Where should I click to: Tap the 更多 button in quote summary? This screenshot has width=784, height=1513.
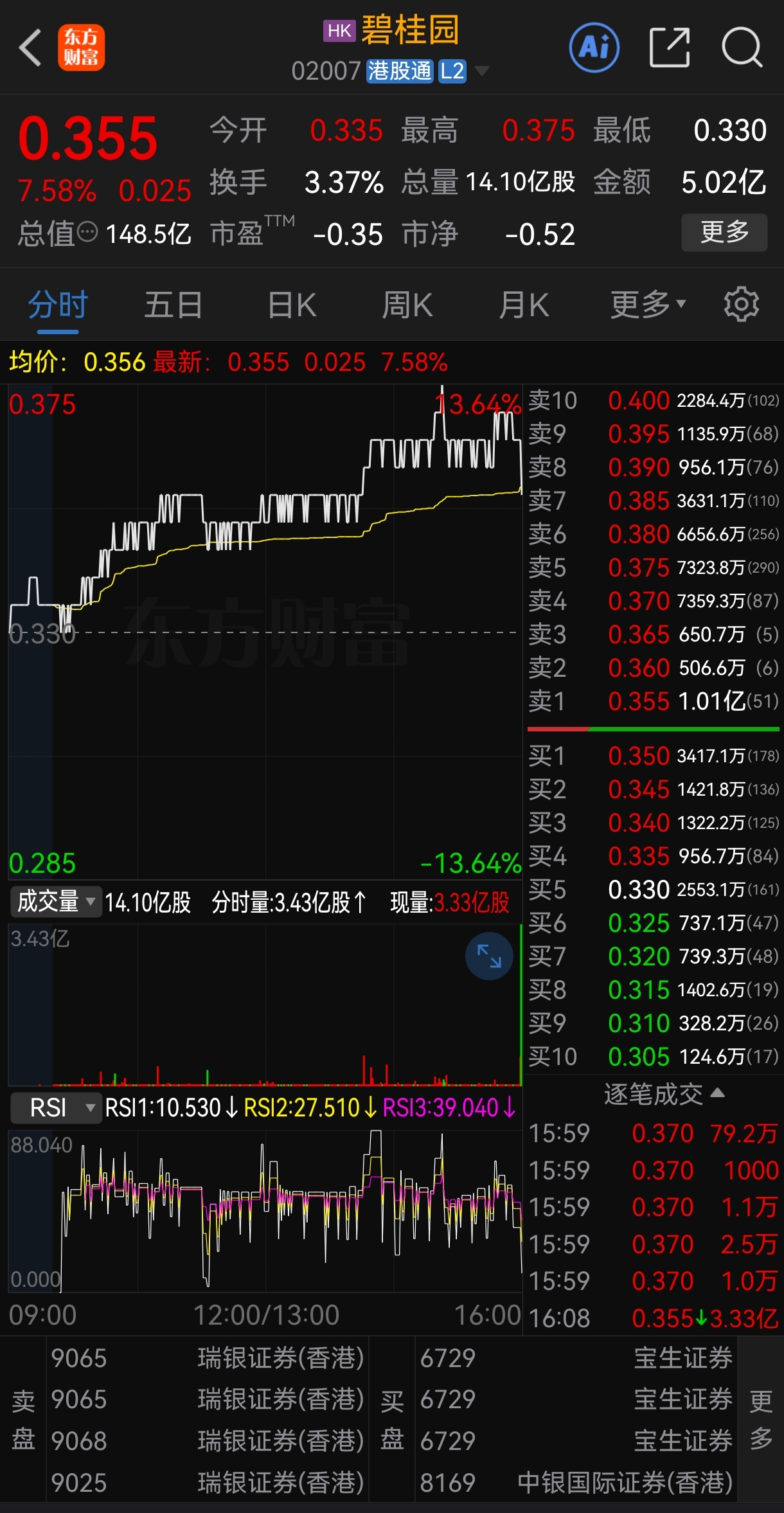coord(724,232)
